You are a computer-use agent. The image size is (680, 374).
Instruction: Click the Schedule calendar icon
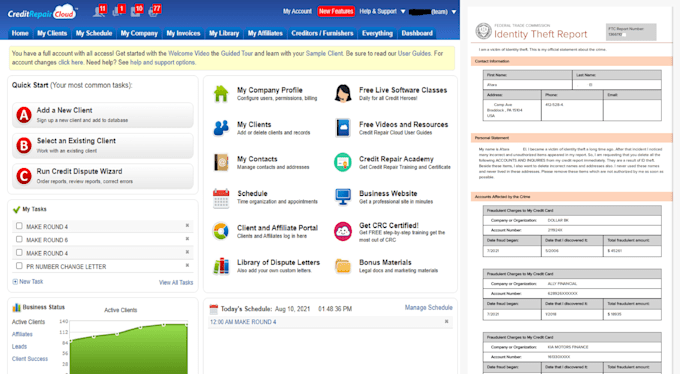221,198
